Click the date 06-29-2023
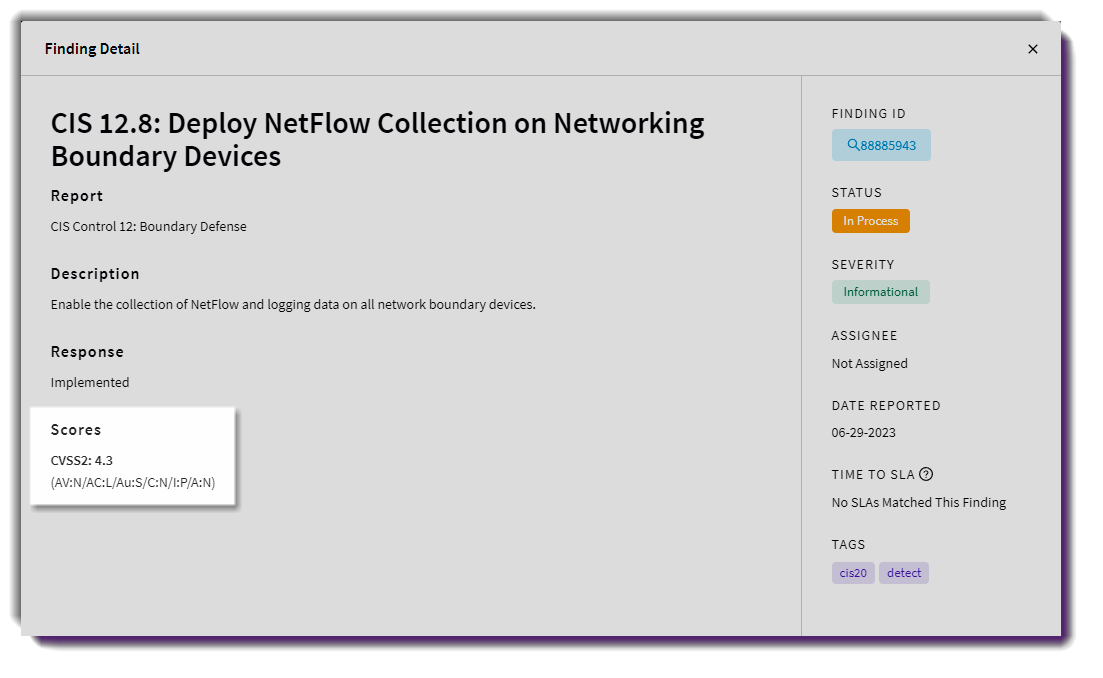This screenshot has height=678, width=1103. pyautogui.click(x=863, y=433)
